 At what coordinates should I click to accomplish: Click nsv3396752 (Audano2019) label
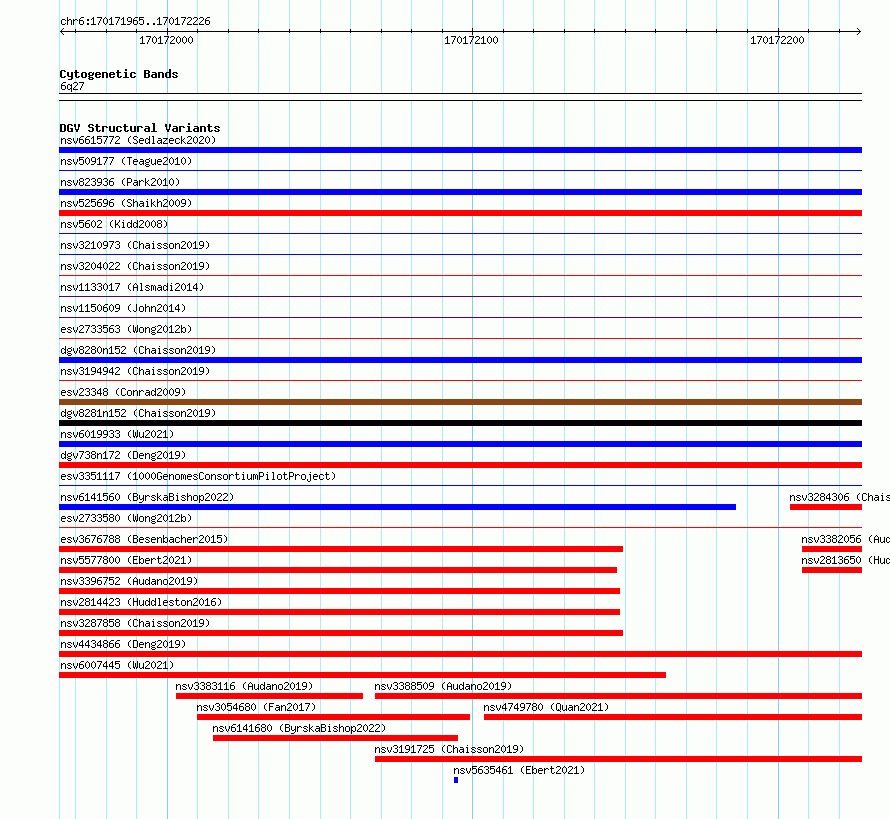pos(129,581)
